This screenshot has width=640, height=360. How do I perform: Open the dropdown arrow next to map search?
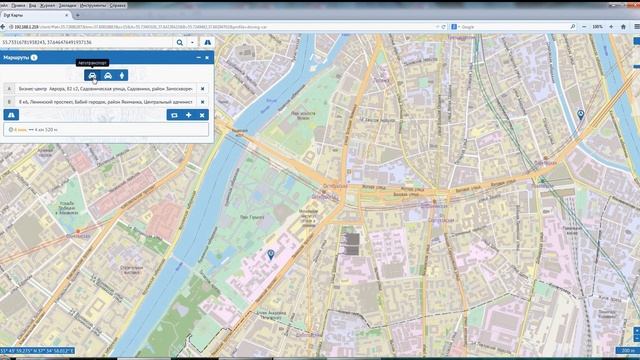pos(192,42)
